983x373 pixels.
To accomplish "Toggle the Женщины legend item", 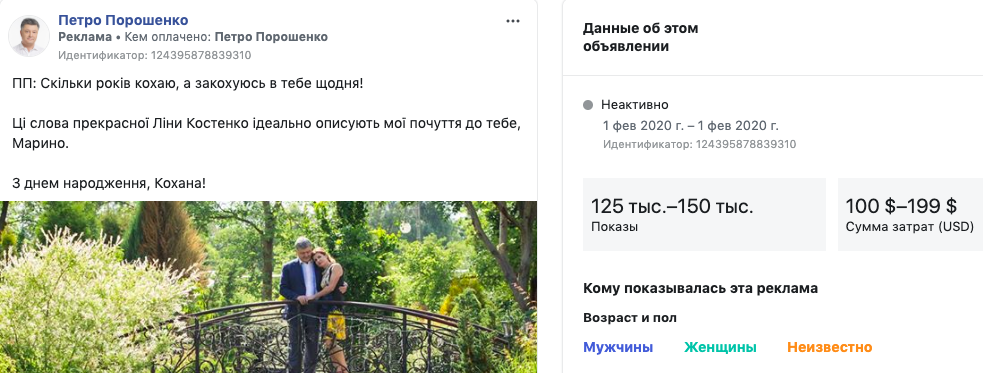I will point(720,347).
